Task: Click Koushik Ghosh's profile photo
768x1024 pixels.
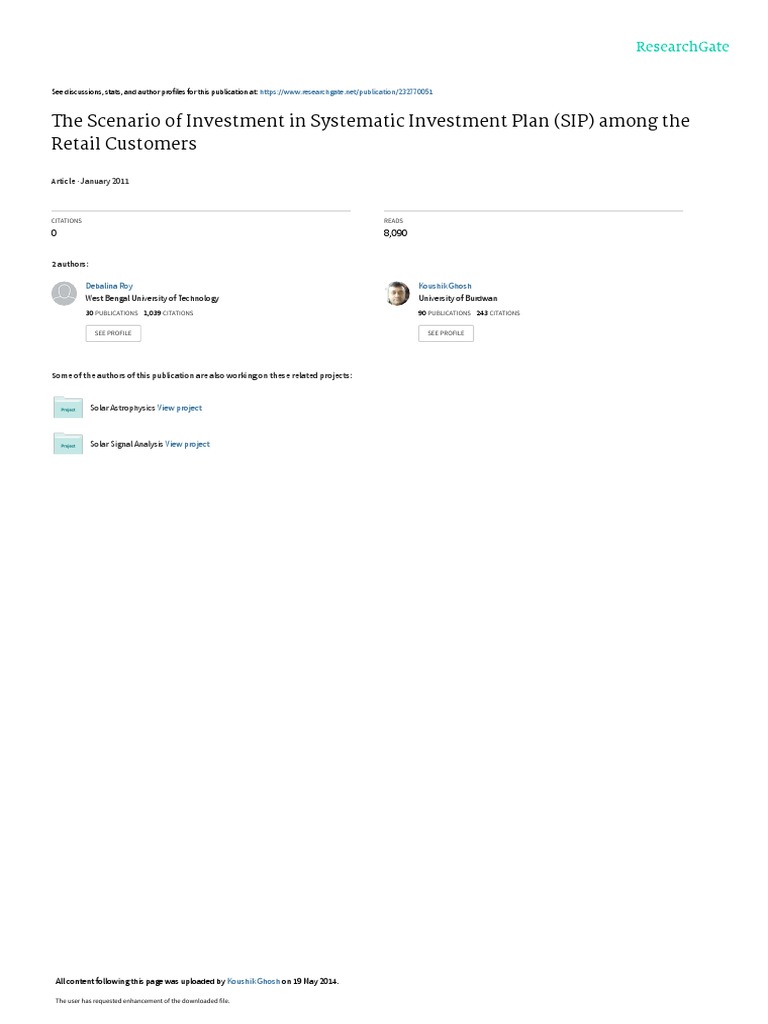Action: [397, 293]
